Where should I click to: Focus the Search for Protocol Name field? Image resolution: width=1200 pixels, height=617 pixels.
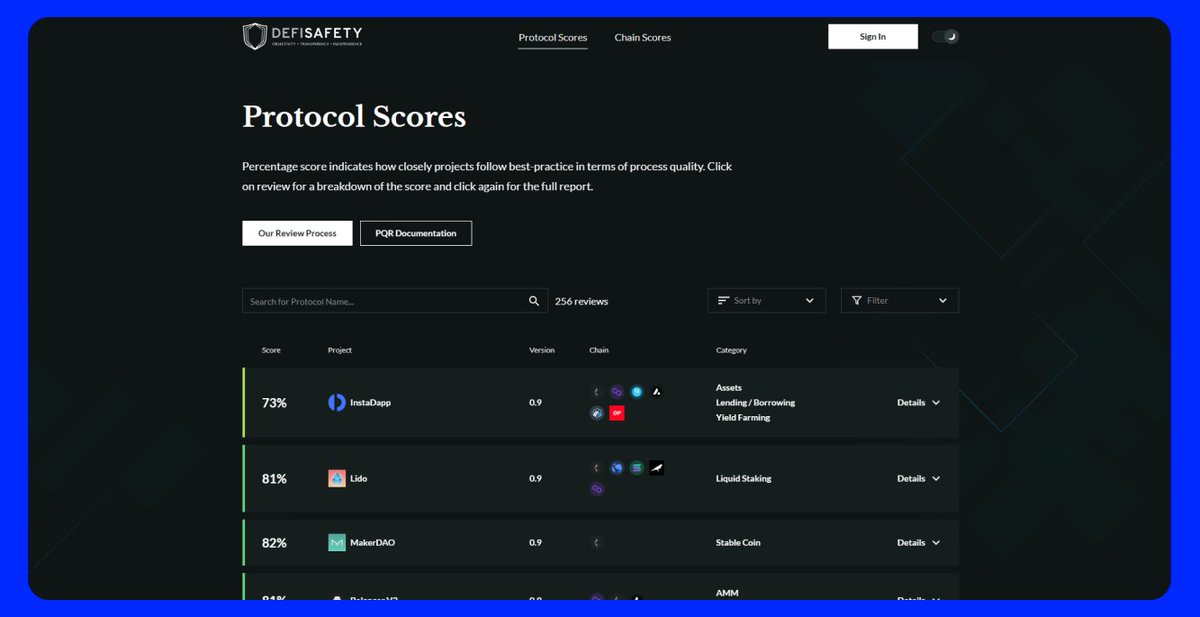(x=395, y=301)
